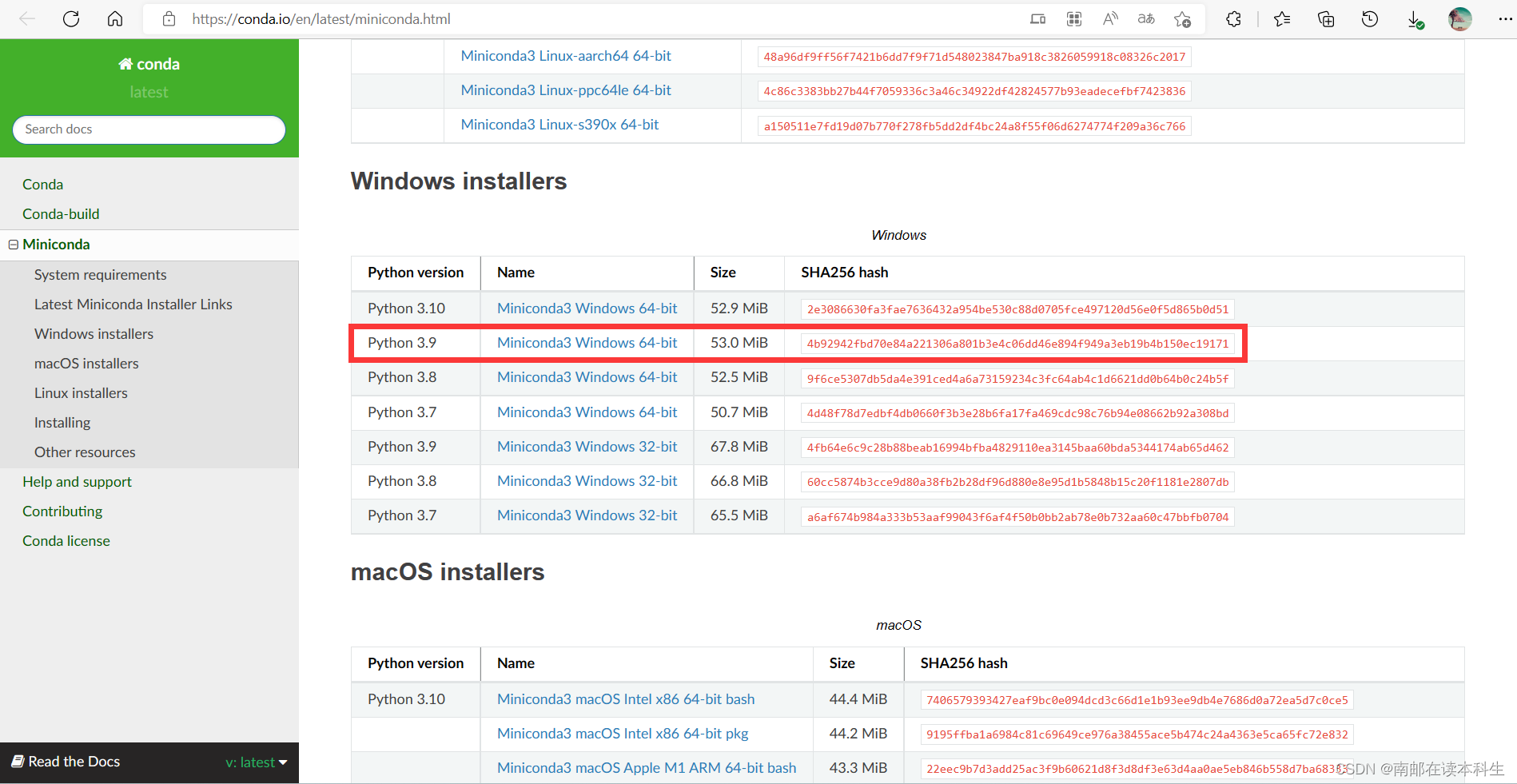
Task: Download Python 3.10 Miniconda3 Windows 64-bit
Action: point(587,308)
